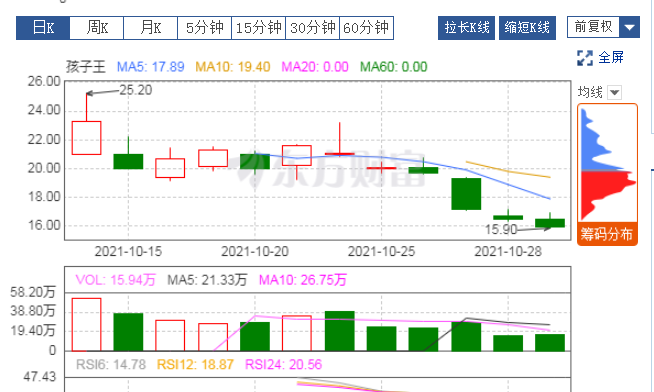This screenshot has height=392, width=654.
Task: Click the 筹码分布 orange button
Action: 607,234
